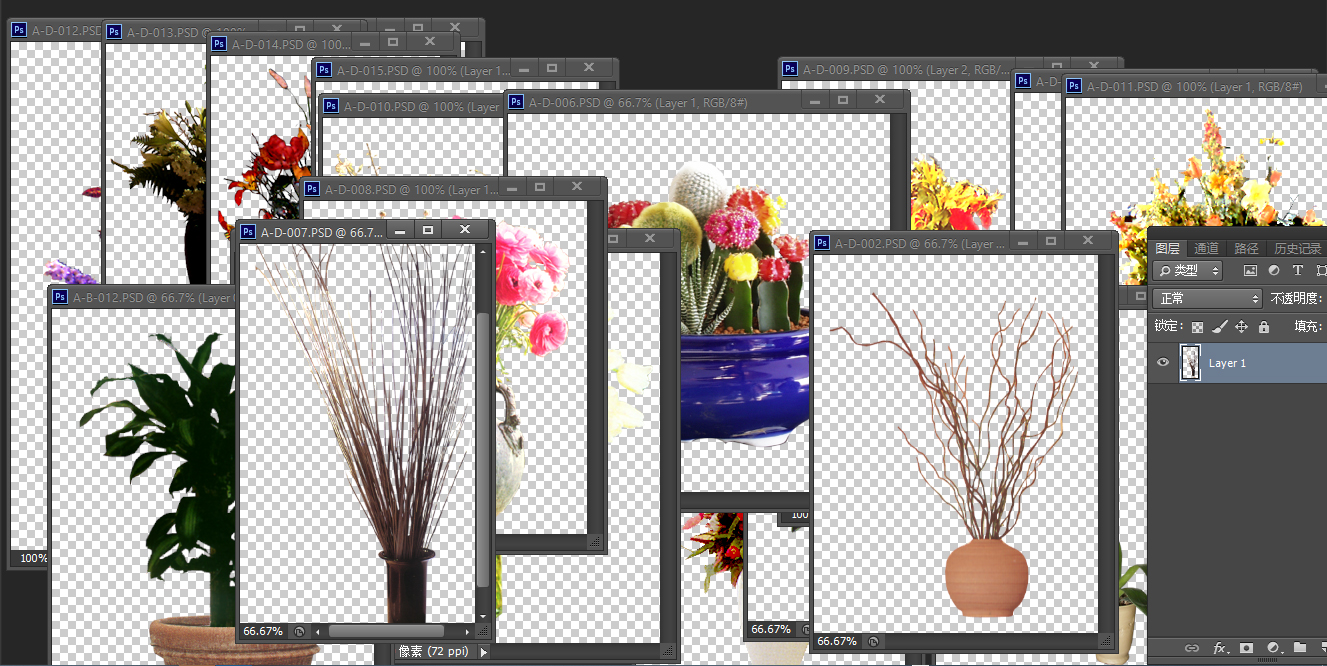Filter layers by adjustment layer icon
Viewport: 1327px width, 666px height.
(1274, 271)
